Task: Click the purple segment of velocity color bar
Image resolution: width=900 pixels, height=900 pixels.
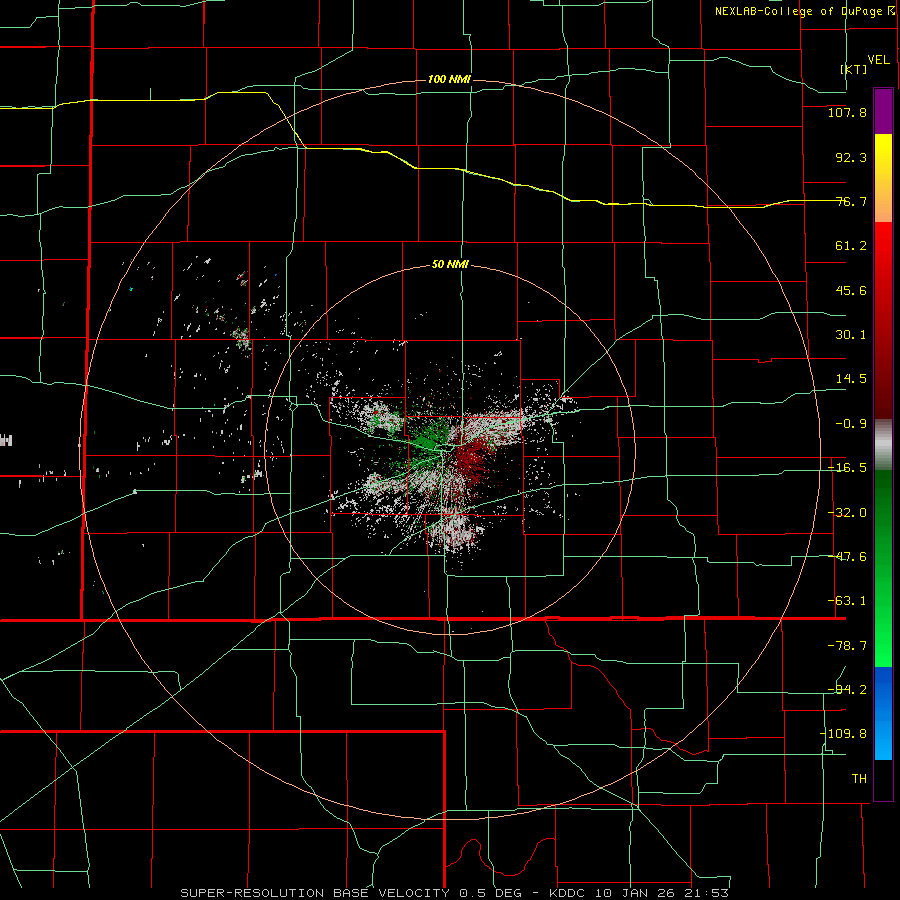Action: pyautogui.click(x=883, y=111)
